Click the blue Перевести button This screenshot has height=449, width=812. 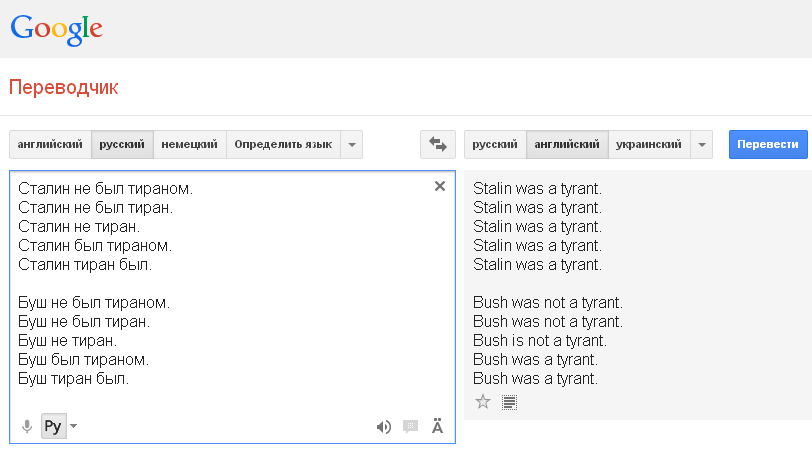tap(768, 144)
